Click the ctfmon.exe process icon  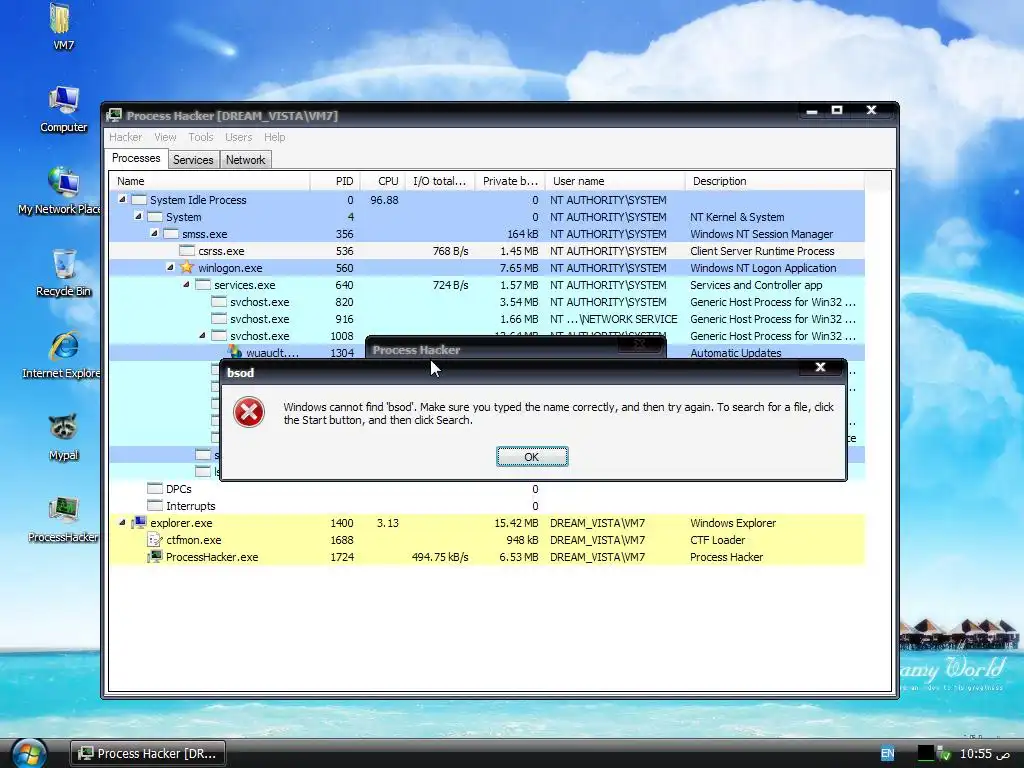coord(155,539)
